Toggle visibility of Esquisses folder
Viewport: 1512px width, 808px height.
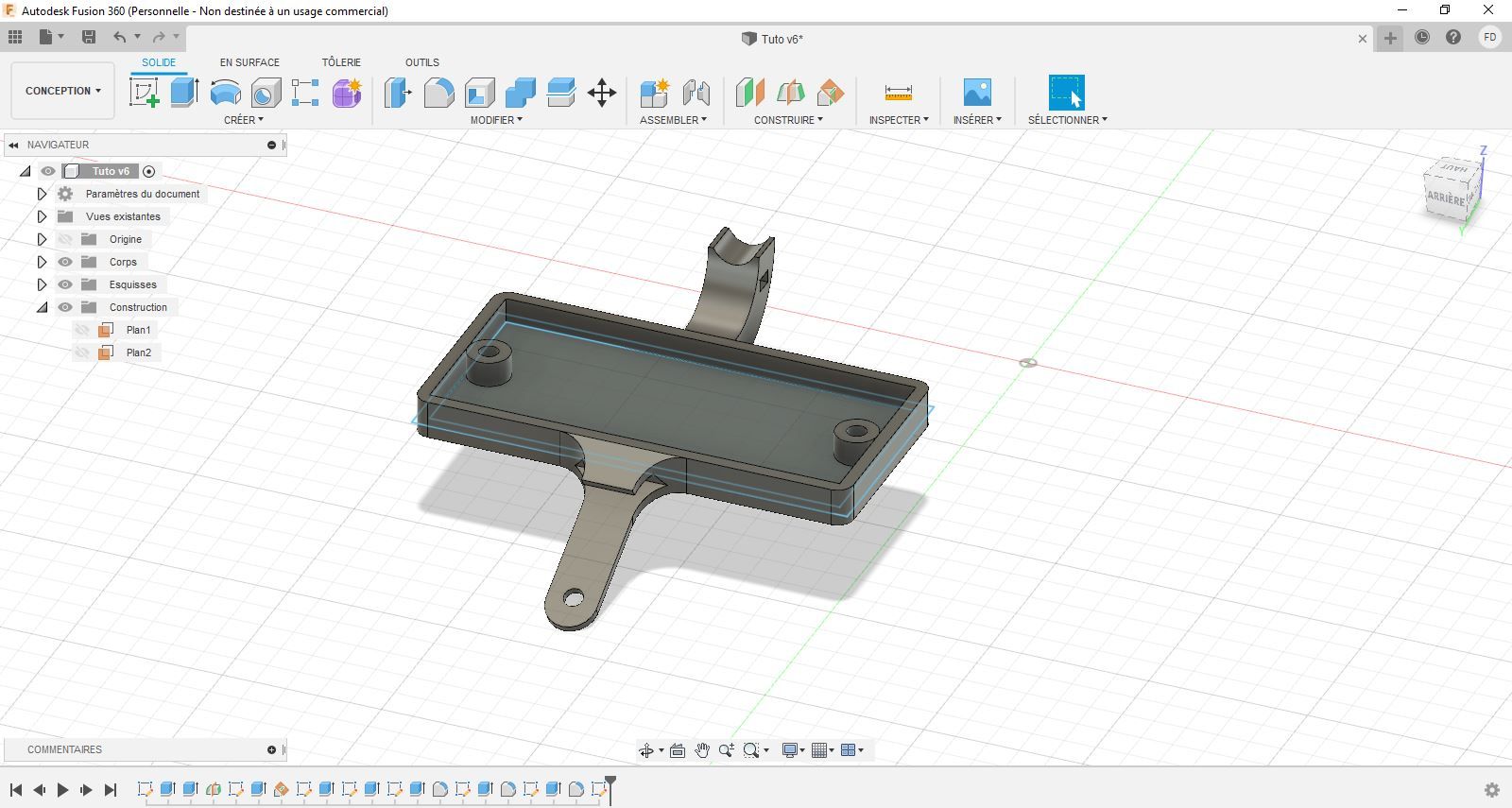coord(65,284)
